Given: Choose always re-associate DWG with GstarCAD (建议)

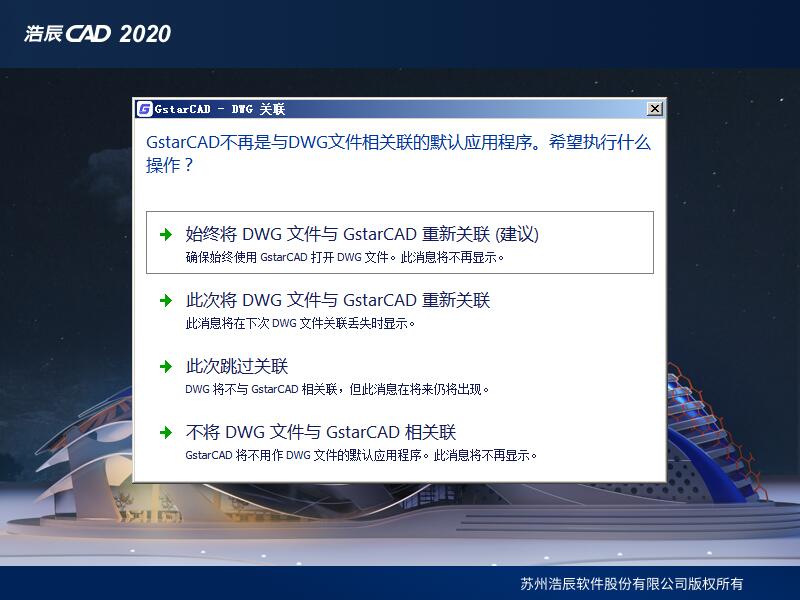Looking at the screenshot, I should click(x=399, y=242).
